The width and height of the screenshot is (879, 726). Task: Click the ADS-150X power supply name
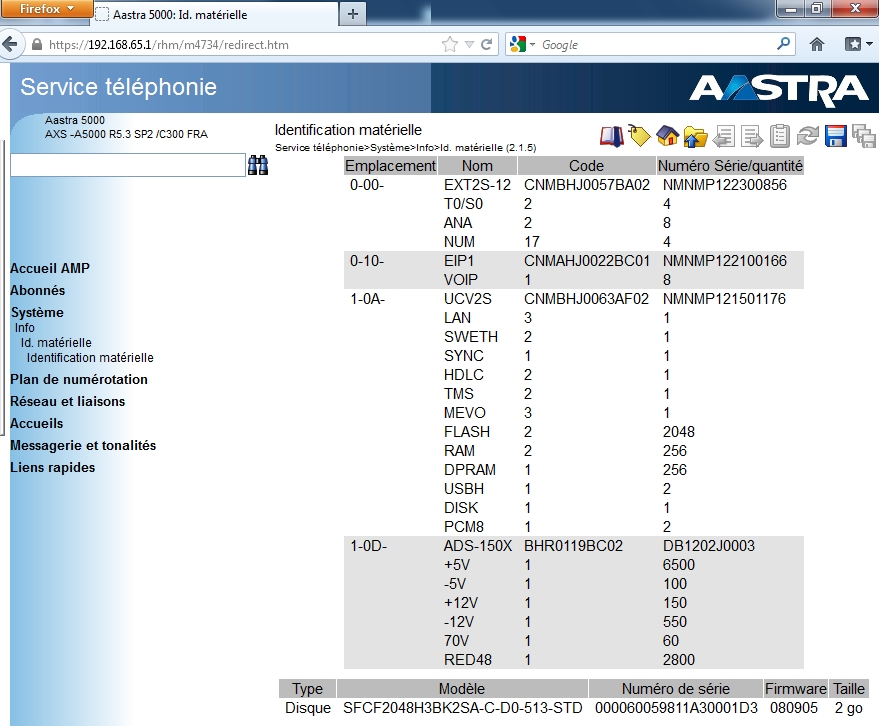pyautogui.click(x=478, y=545)
